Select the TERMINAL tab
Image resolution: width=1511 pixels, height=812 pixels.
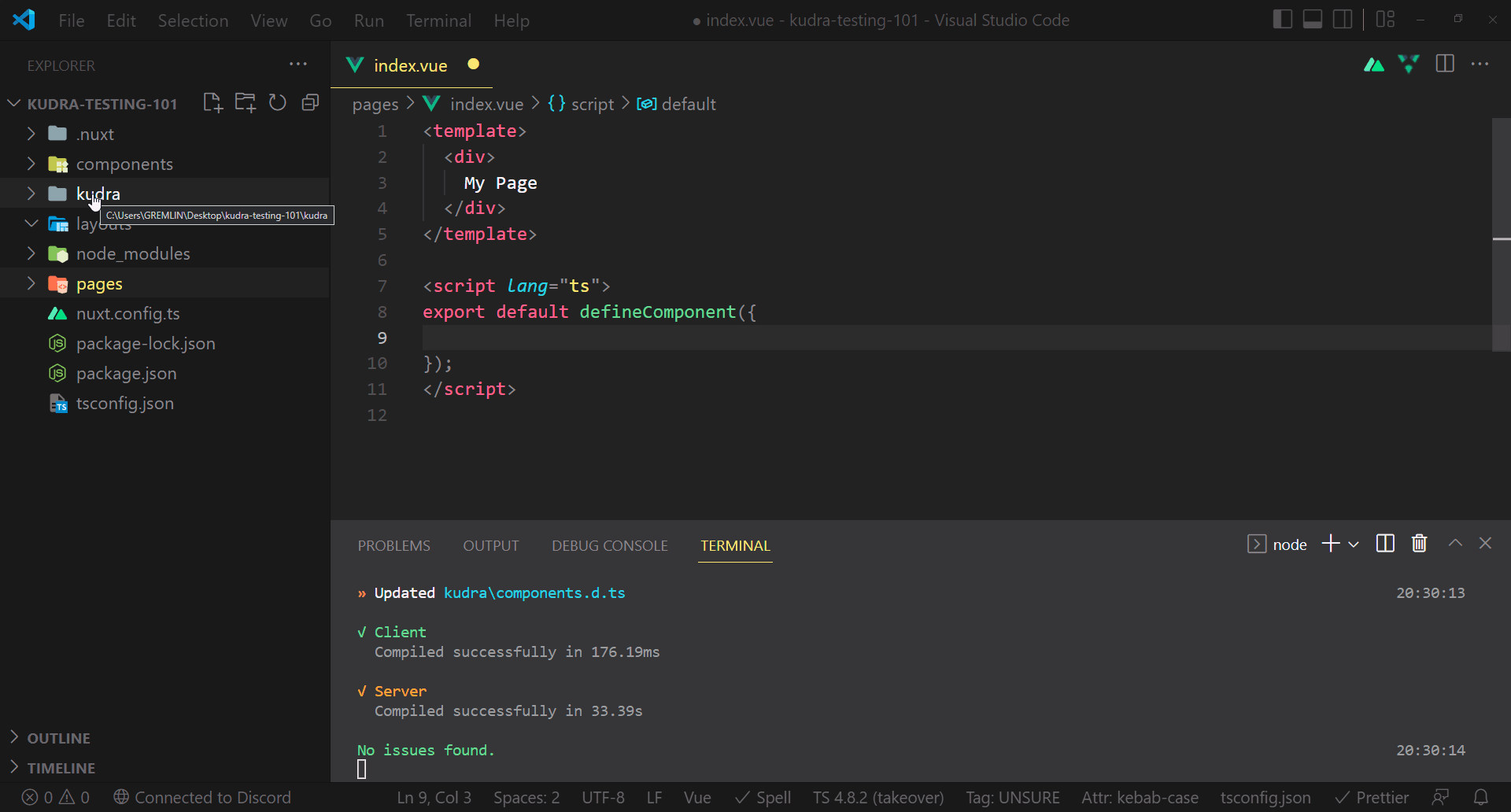coord(735,545)
